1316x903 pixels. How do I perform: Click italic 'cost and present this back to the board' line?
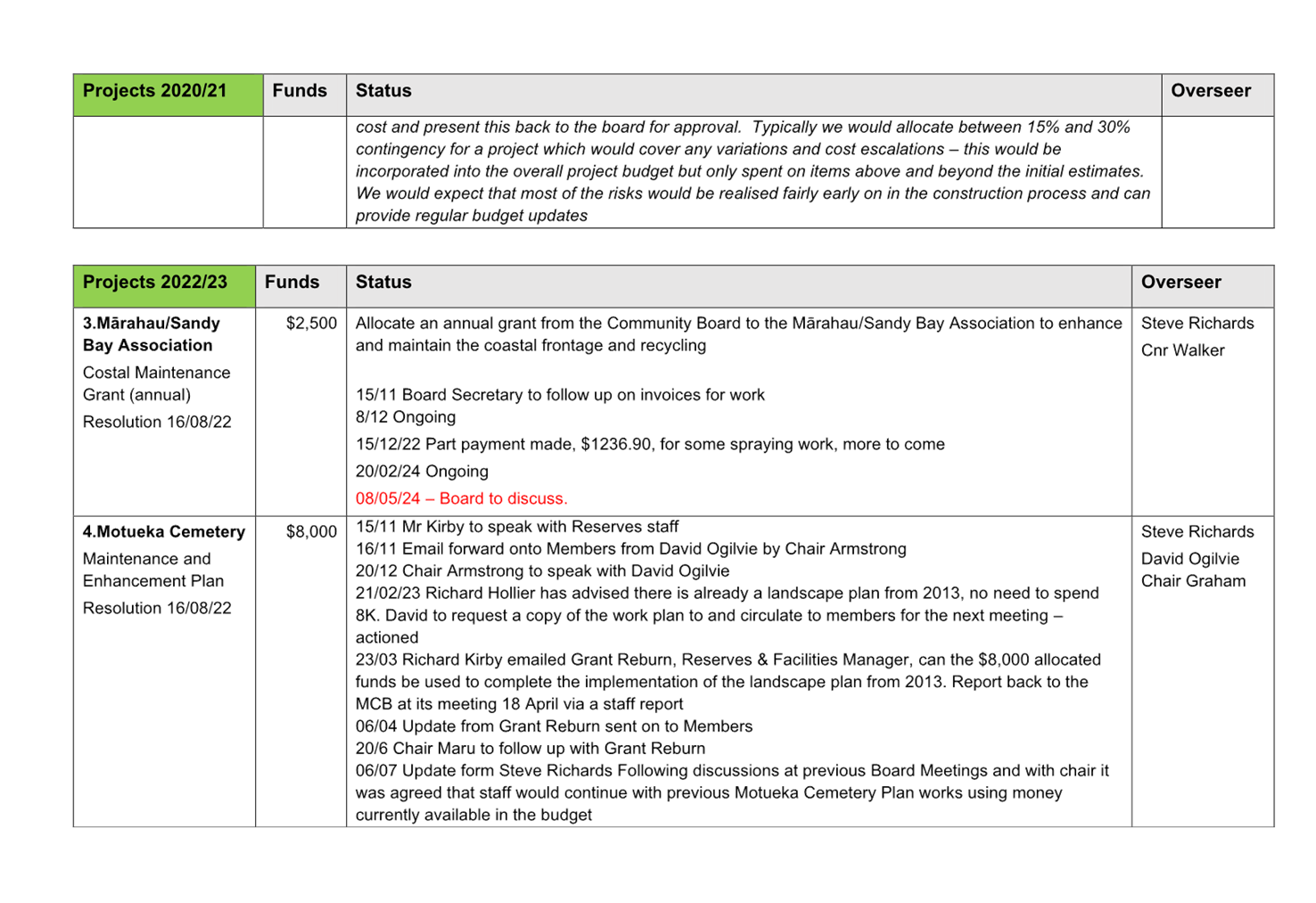point(743,127)
